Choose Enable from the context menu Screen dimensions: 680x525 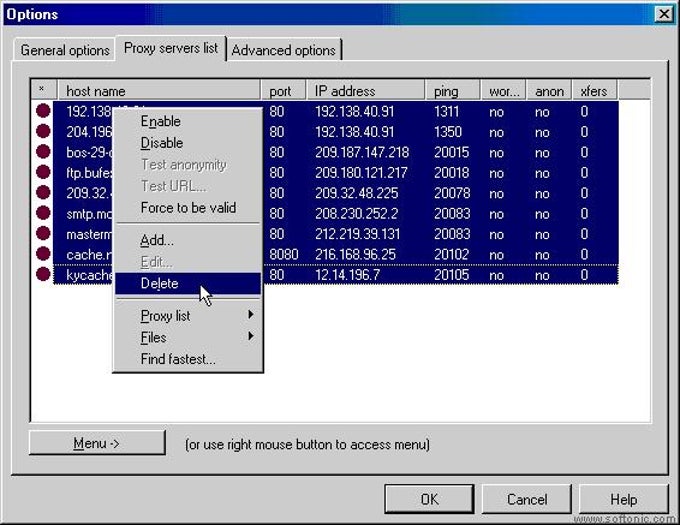[188, 121]
